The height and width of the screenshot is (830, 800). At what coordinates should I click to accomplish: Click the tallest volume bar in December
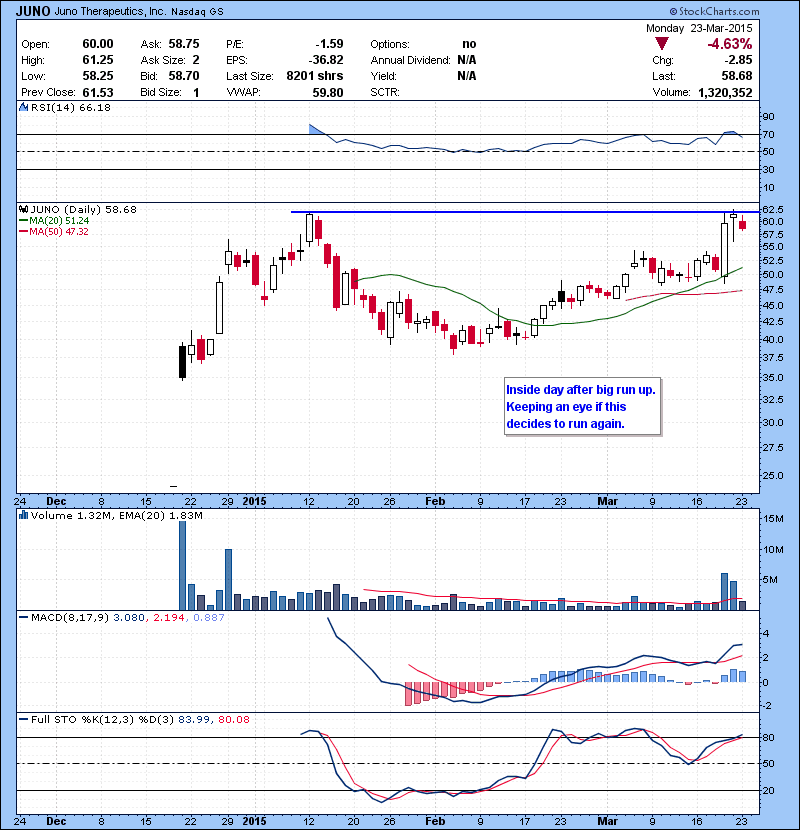click(x=182, y=565)
